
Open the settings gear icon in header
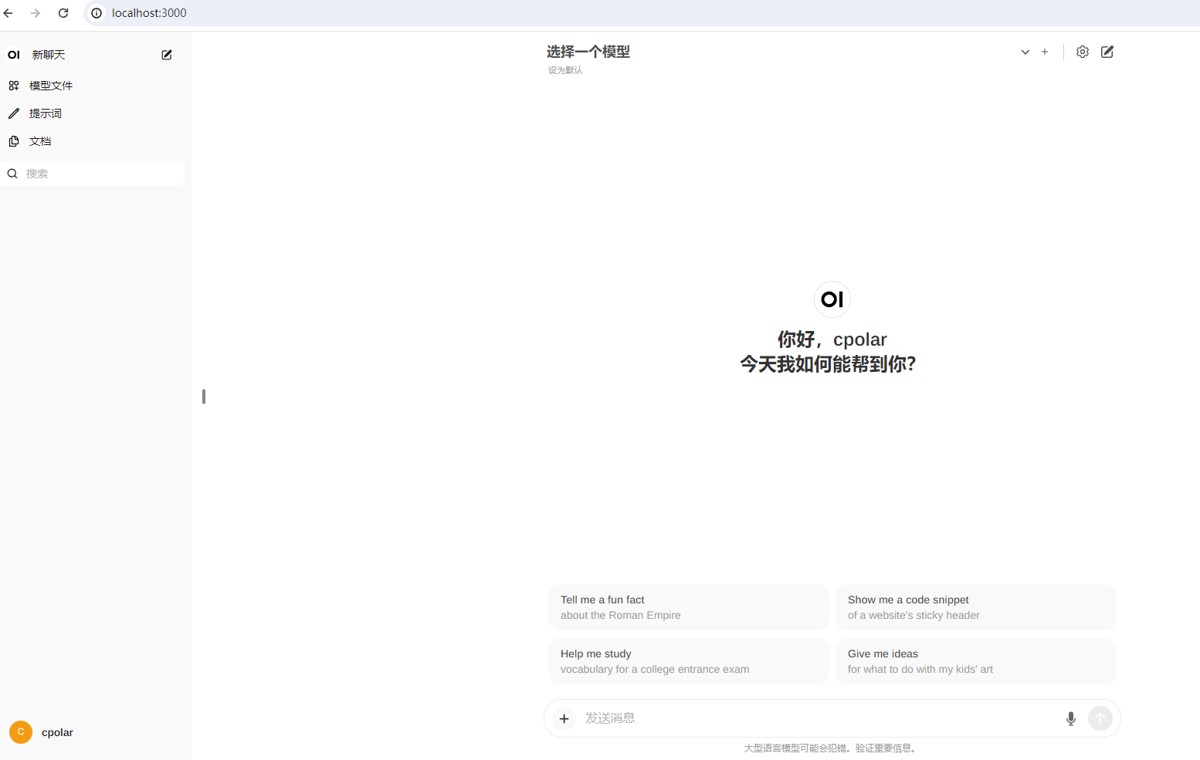[1082, 52]
